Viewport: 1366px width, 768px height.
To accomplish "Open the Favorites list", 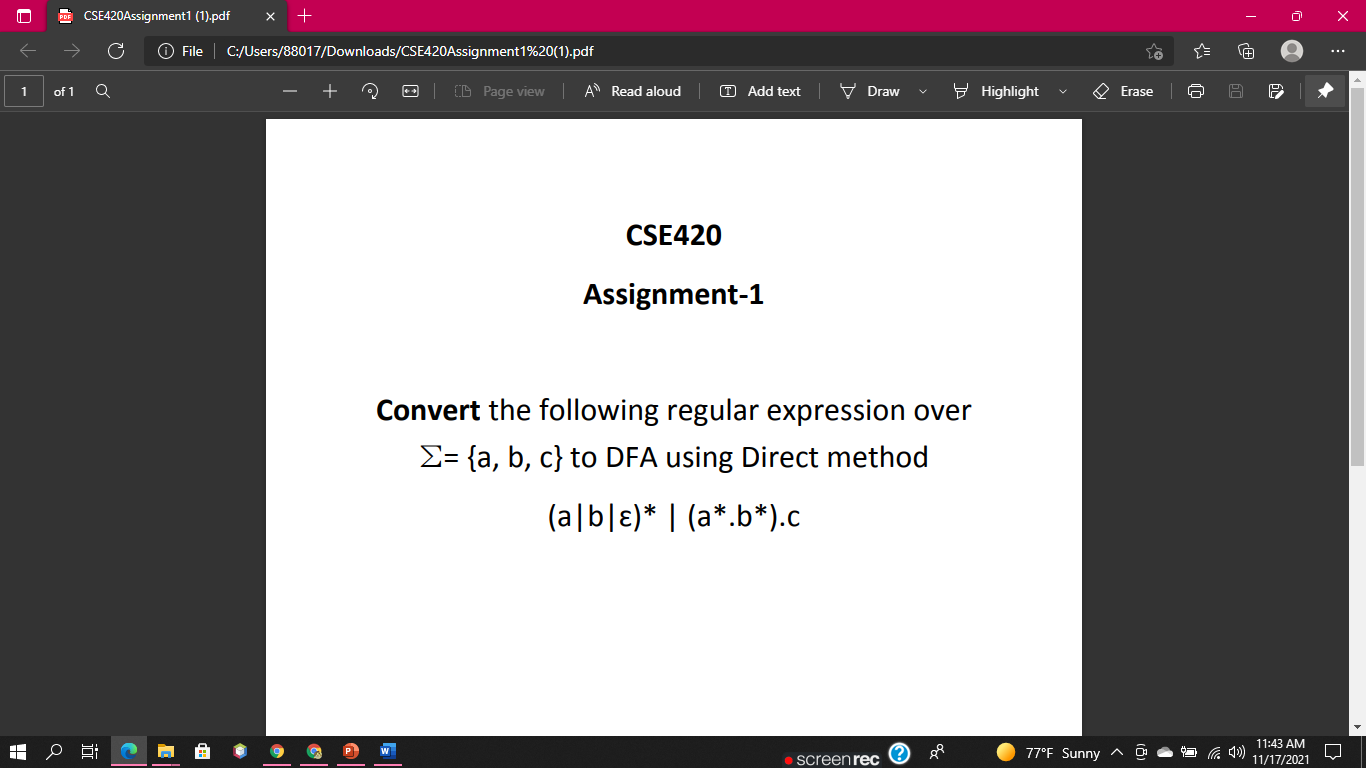I will point(1202,51).
